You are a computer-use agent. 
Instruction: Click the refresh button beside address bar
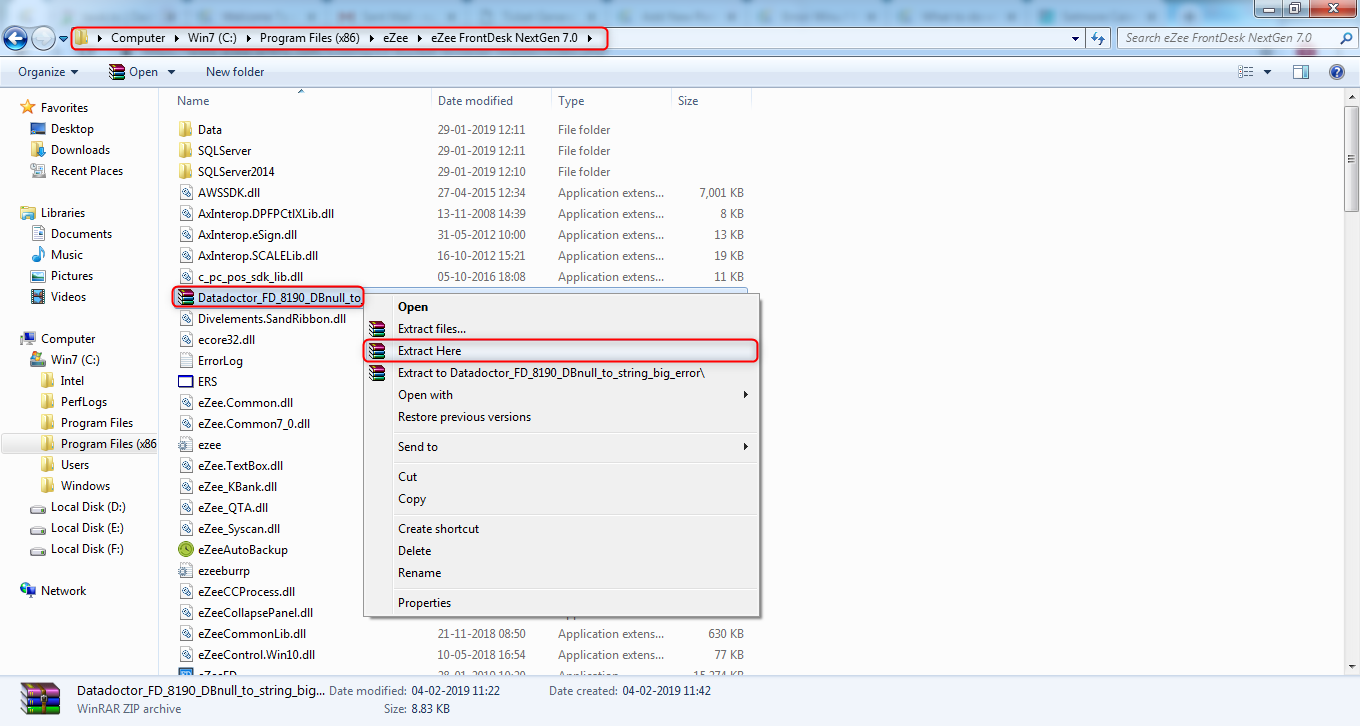(x=1098, y=38)
